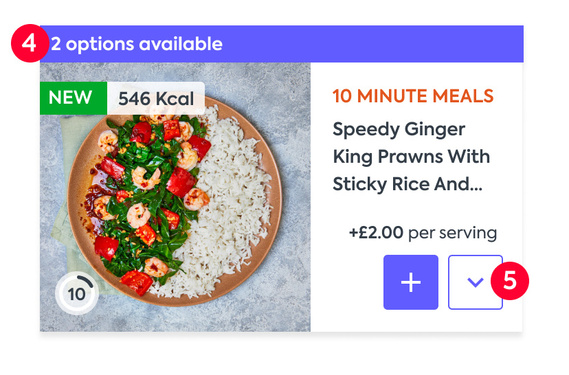
Task: Click the +£2.00 surcharge amount
Action: [376, 232]
